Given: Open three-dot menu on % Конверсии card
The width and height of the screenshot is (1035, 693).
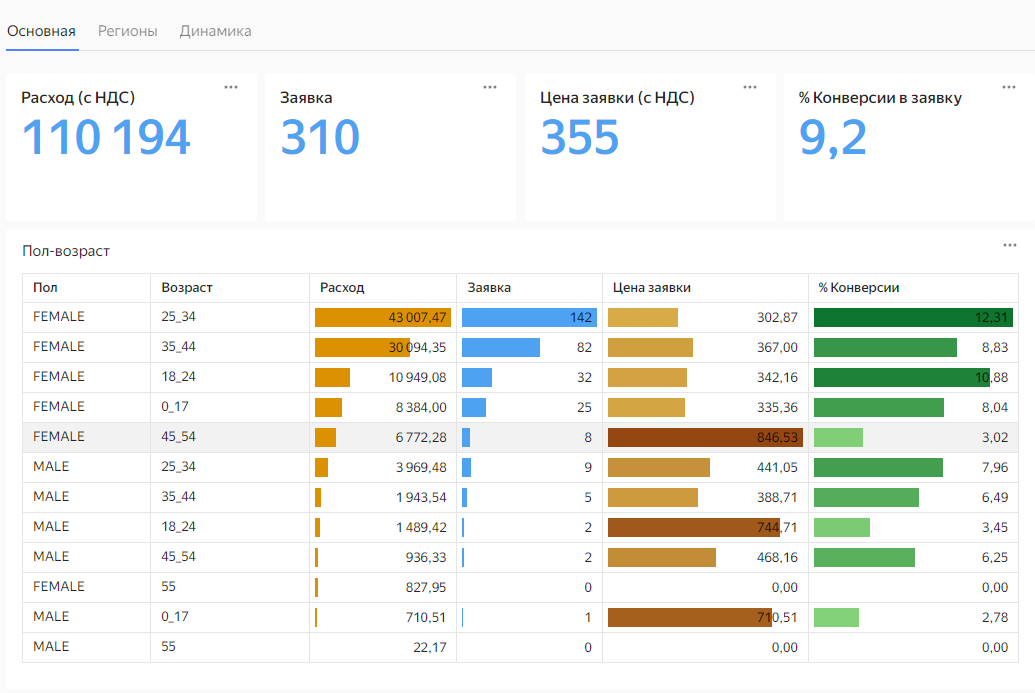Looking at the screenshot, I should pyautogui.click(x=1009, y=87).
